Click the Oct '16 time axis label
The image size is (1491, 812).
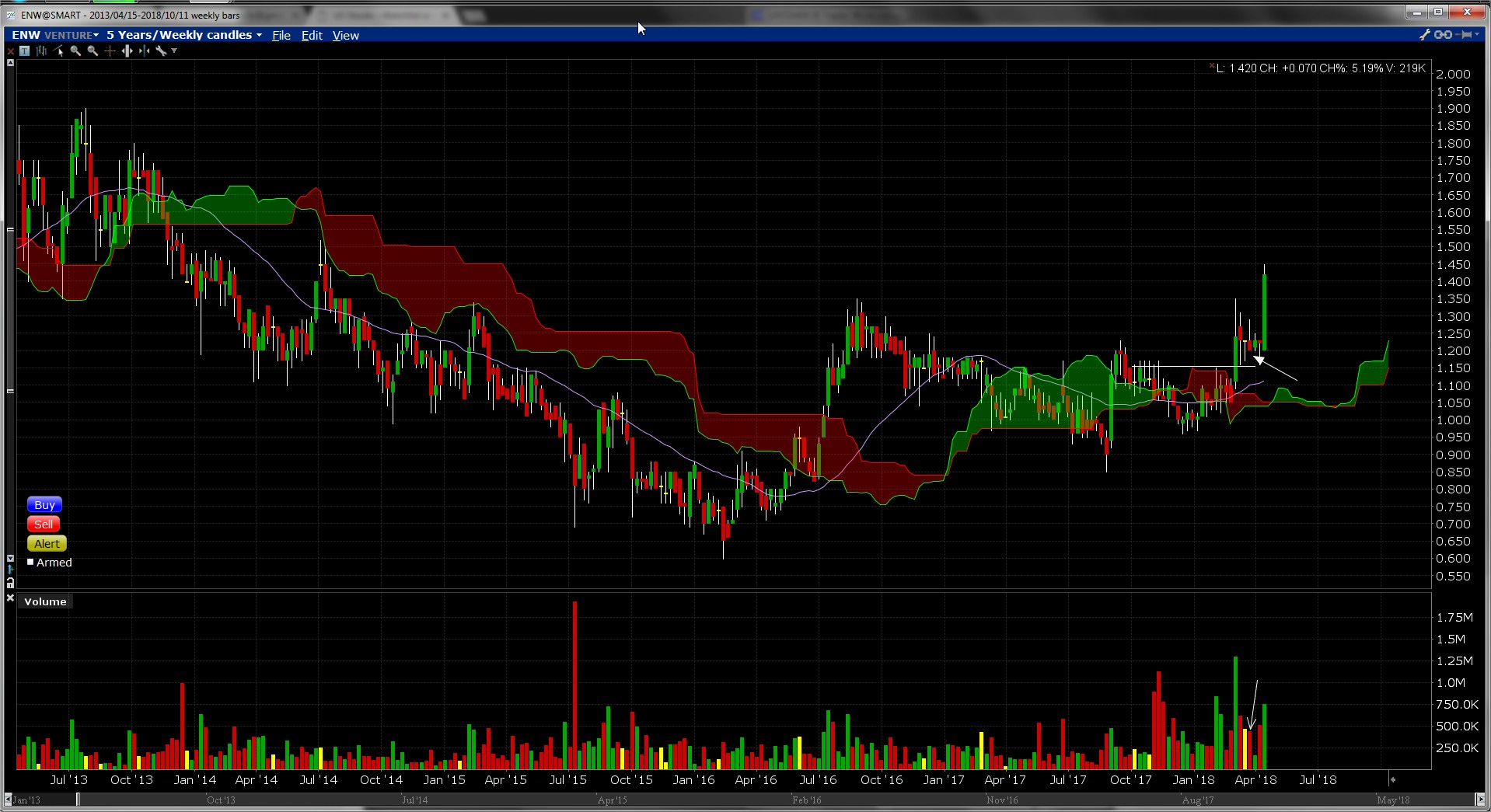pyautogui.click(x=882, y=779)
